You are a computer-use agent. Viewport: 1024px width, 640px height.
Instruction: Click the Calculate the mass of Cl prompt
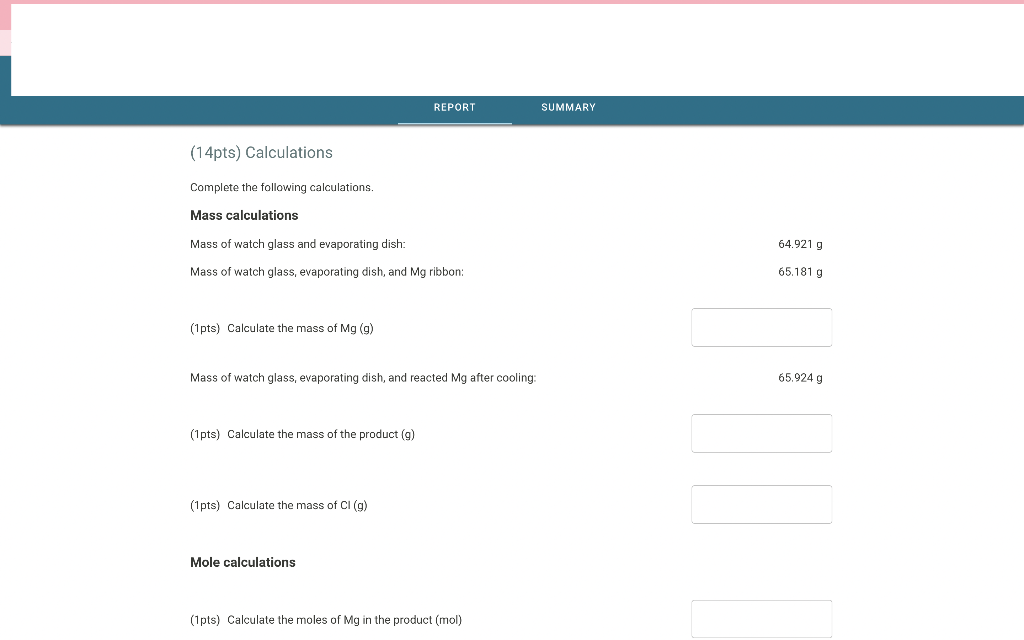277,505
